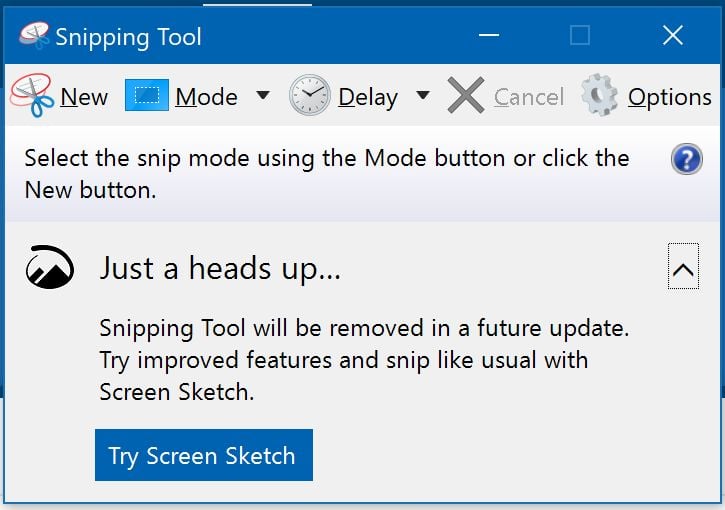Click the New text label
The width and height of the screenshot is (725, 510).
click(x=84, y=97)
